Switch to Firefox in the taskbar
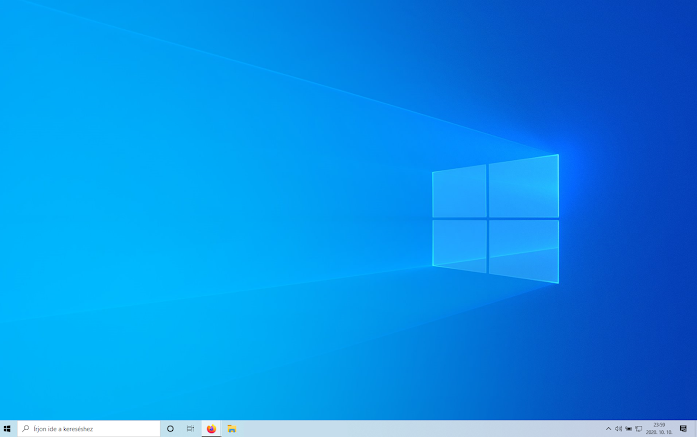The image size is (697, 437). (x=211, y=429)
